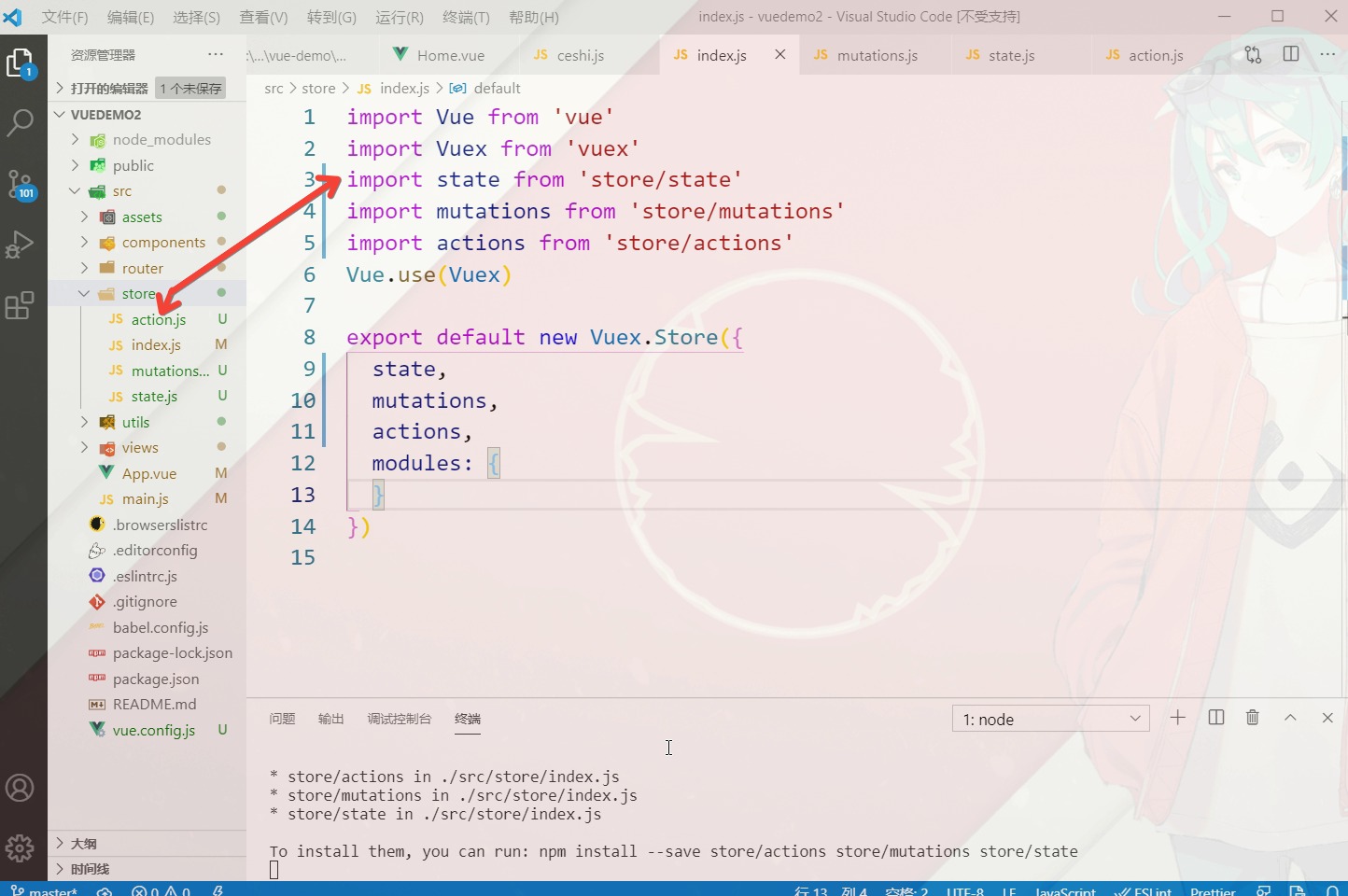Open the Run and Debug view
Screen dimensions: 1348x896
20,245
